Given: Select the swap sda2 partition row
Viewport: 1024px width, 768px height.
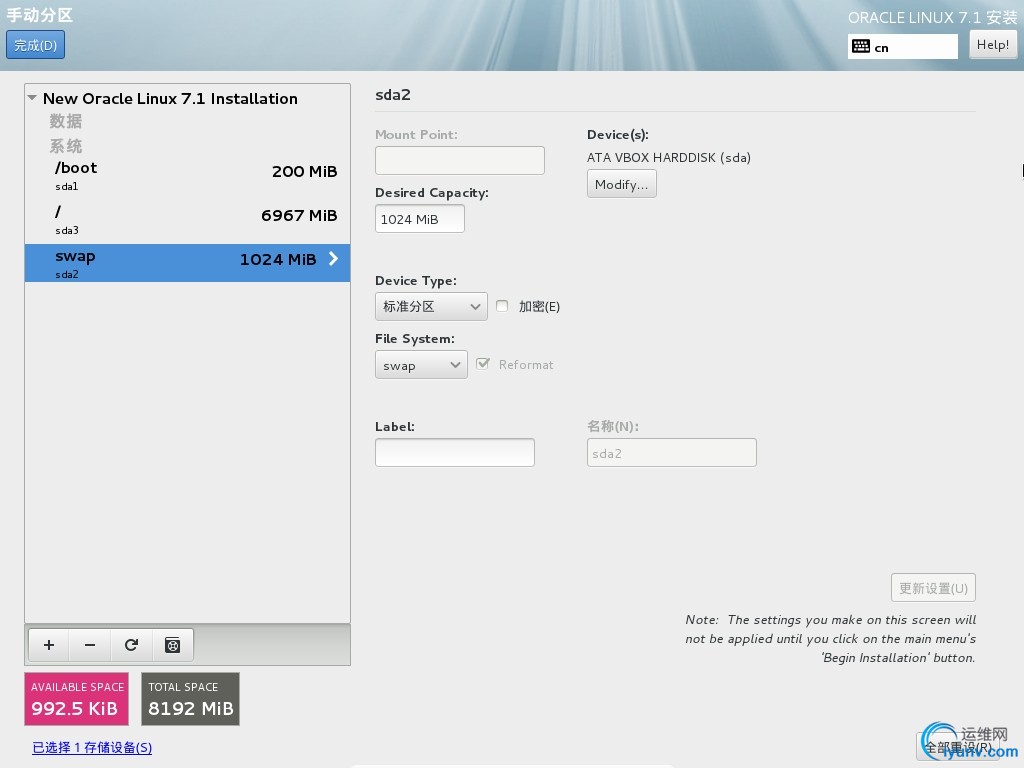Looking at the screenshot, I should [x=187, y=263].
